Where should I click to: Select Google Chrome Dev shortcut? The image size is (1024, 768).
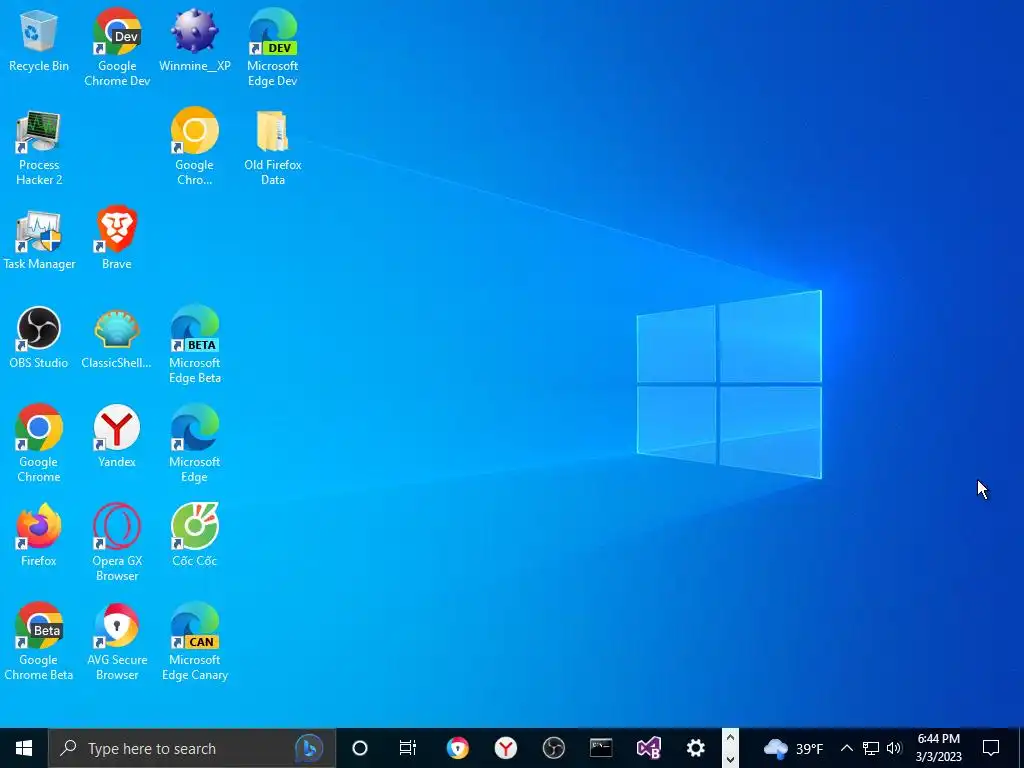(x=117, y=47)
